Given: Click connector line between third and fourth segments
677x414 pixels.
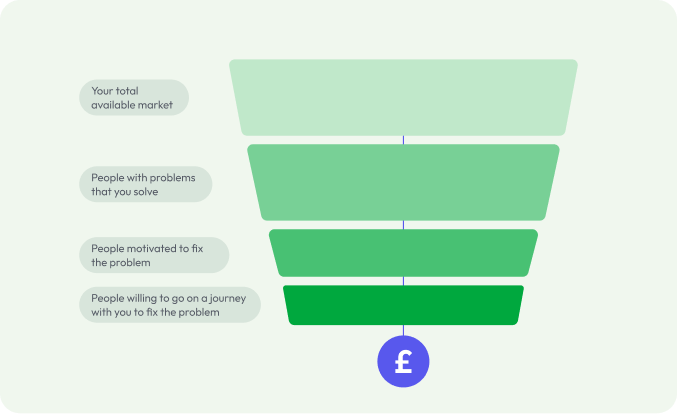Looking at the screenshot, I should pos(403,281).
